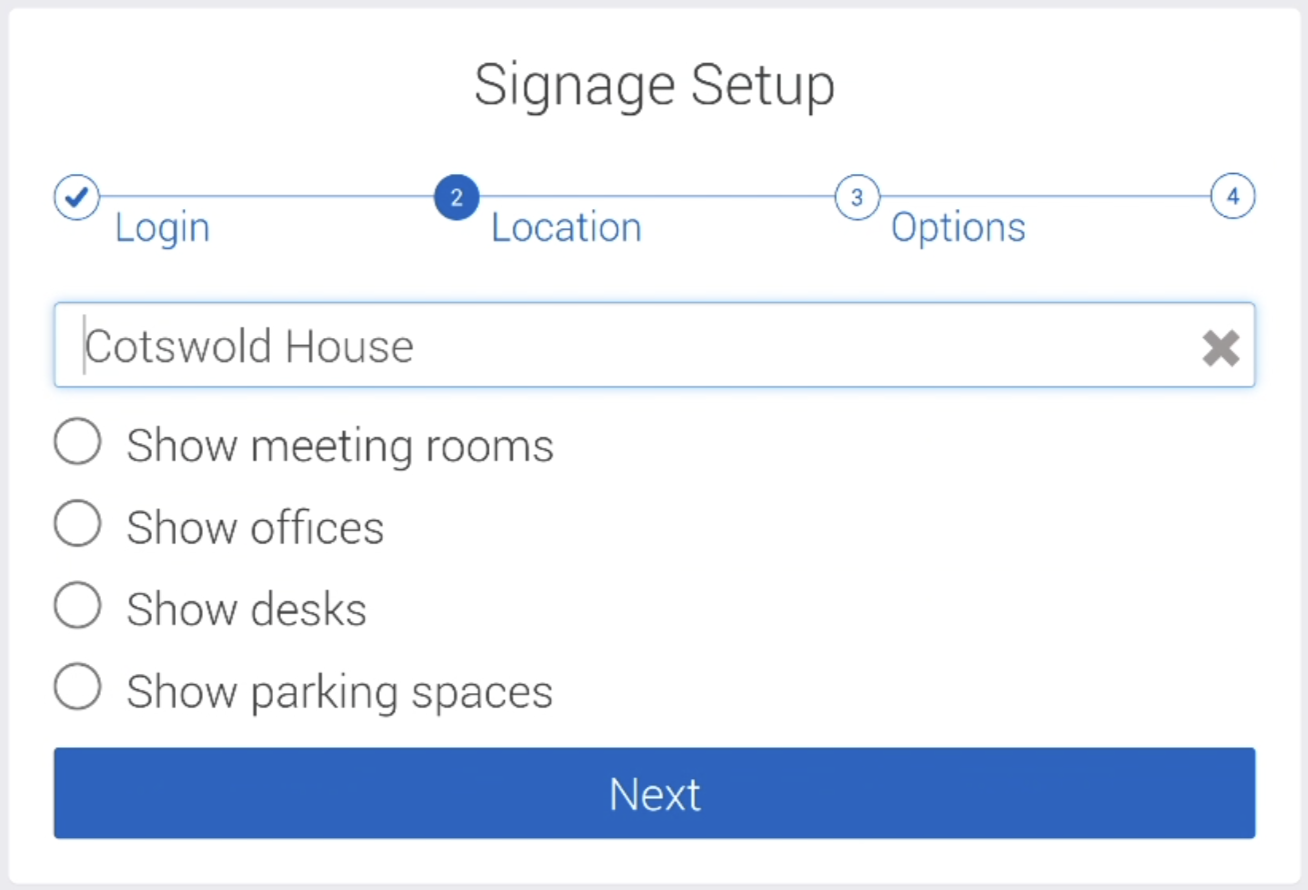Image resolution: width=1308 pixels, height=890 pixels.
Task: Clear the location field with the X icon
Action: tap(1220, 348)
